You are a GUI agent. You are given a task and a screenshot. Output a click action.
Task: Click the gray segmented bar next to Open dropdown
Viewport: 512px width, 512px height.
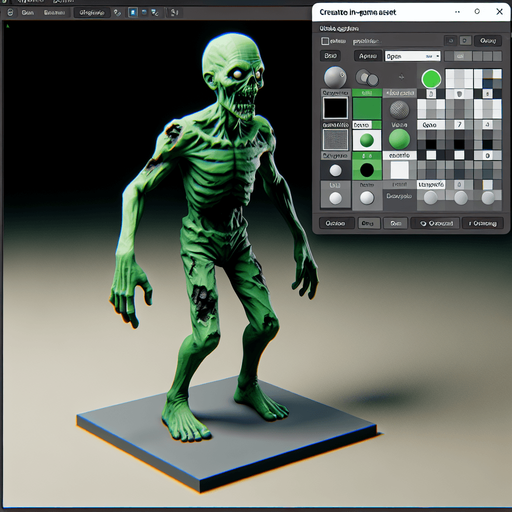pos(473,56)
